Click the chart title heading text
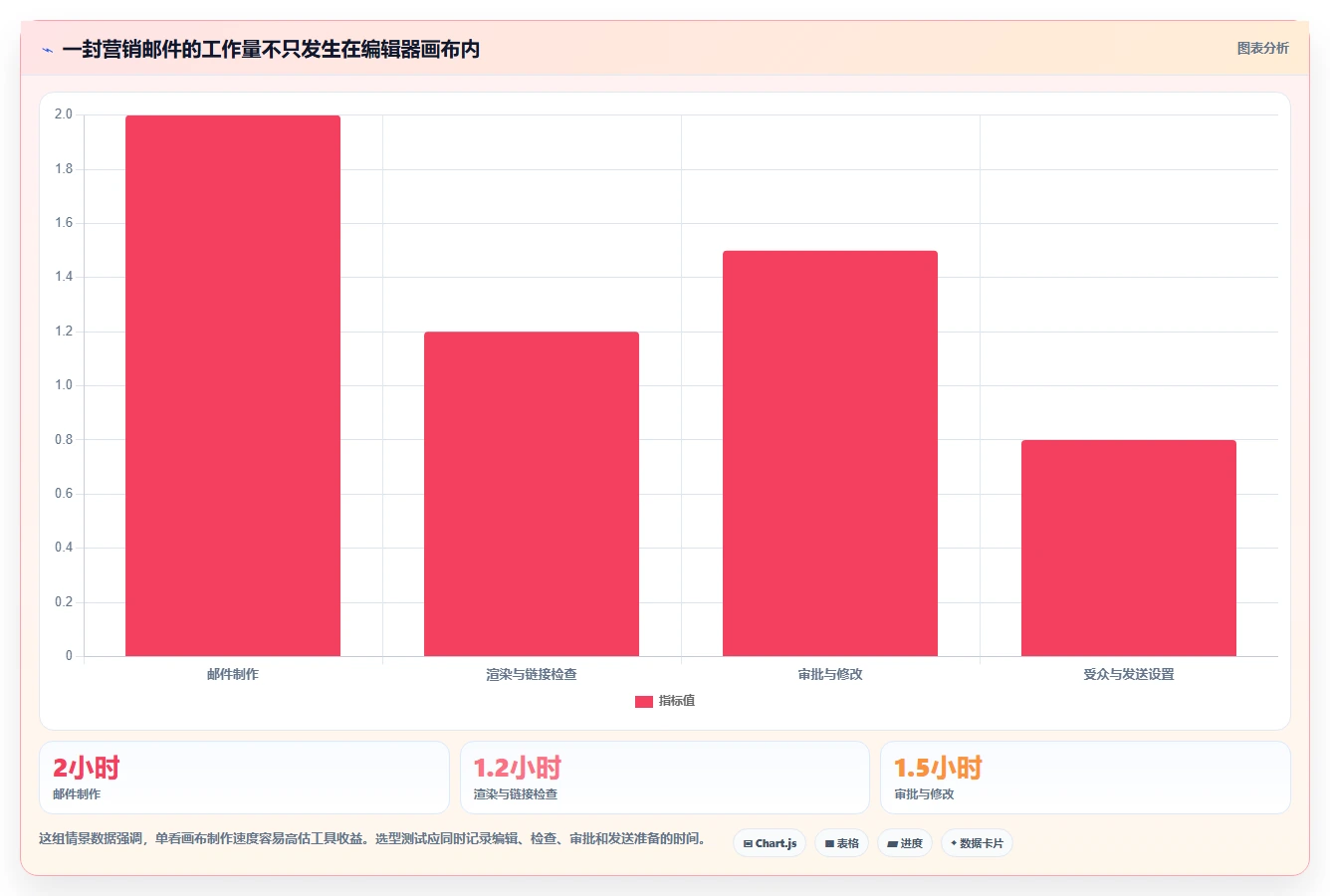Image resolution: width=1330 pixels, height=896 pixels. [x=271, y=50]
